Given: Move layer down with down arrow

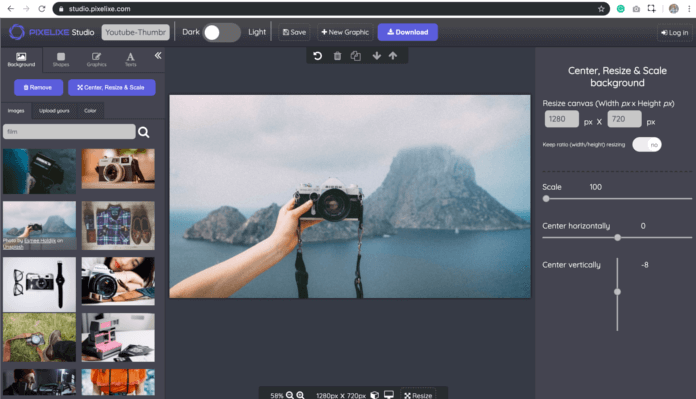Looking at the screenshot, I should click(x=376, y=55).
